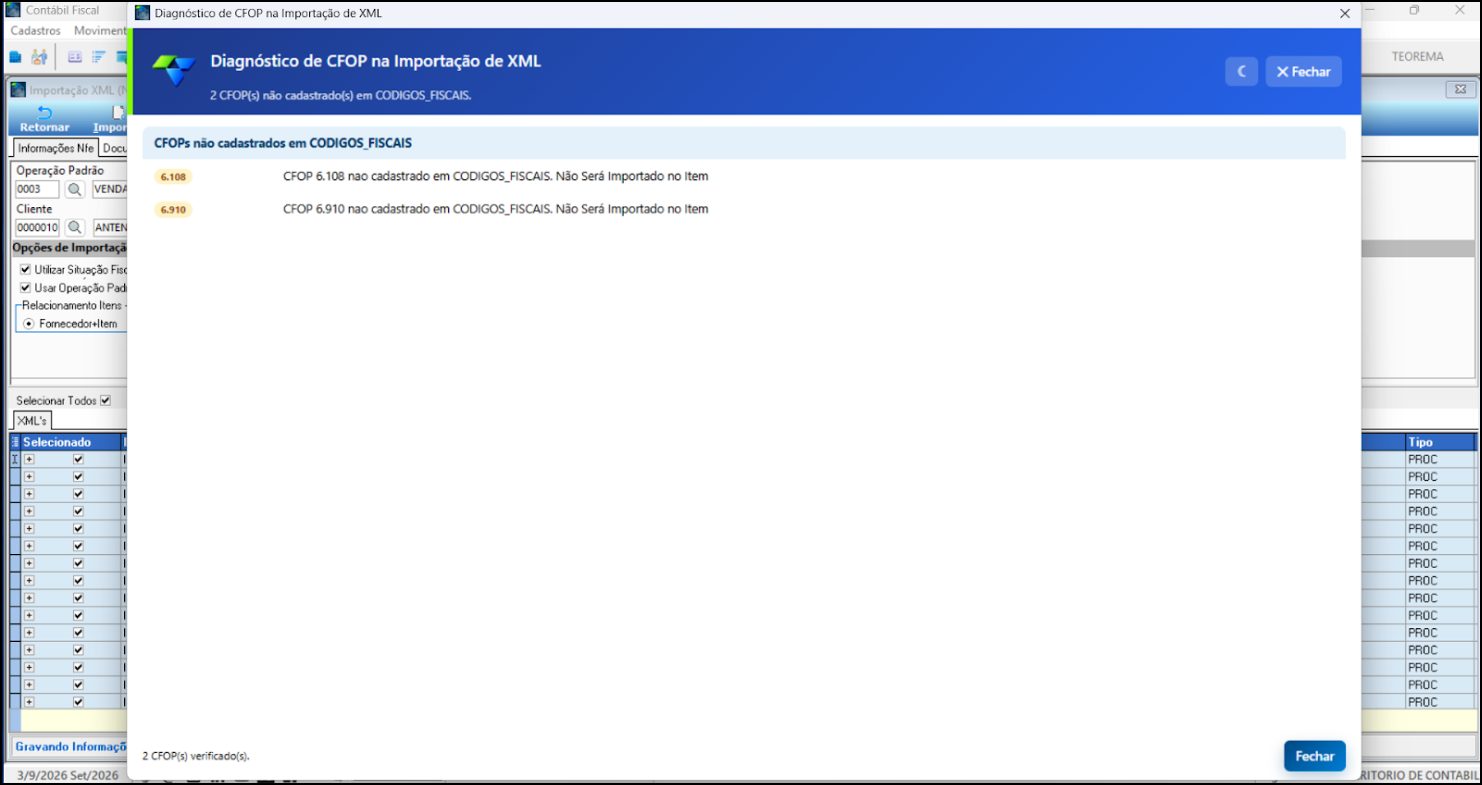Click the magnifier beside Cliente code
The width and height of the screenshot is (1482, 785).
pyautogui.click(x=75, y=227)
